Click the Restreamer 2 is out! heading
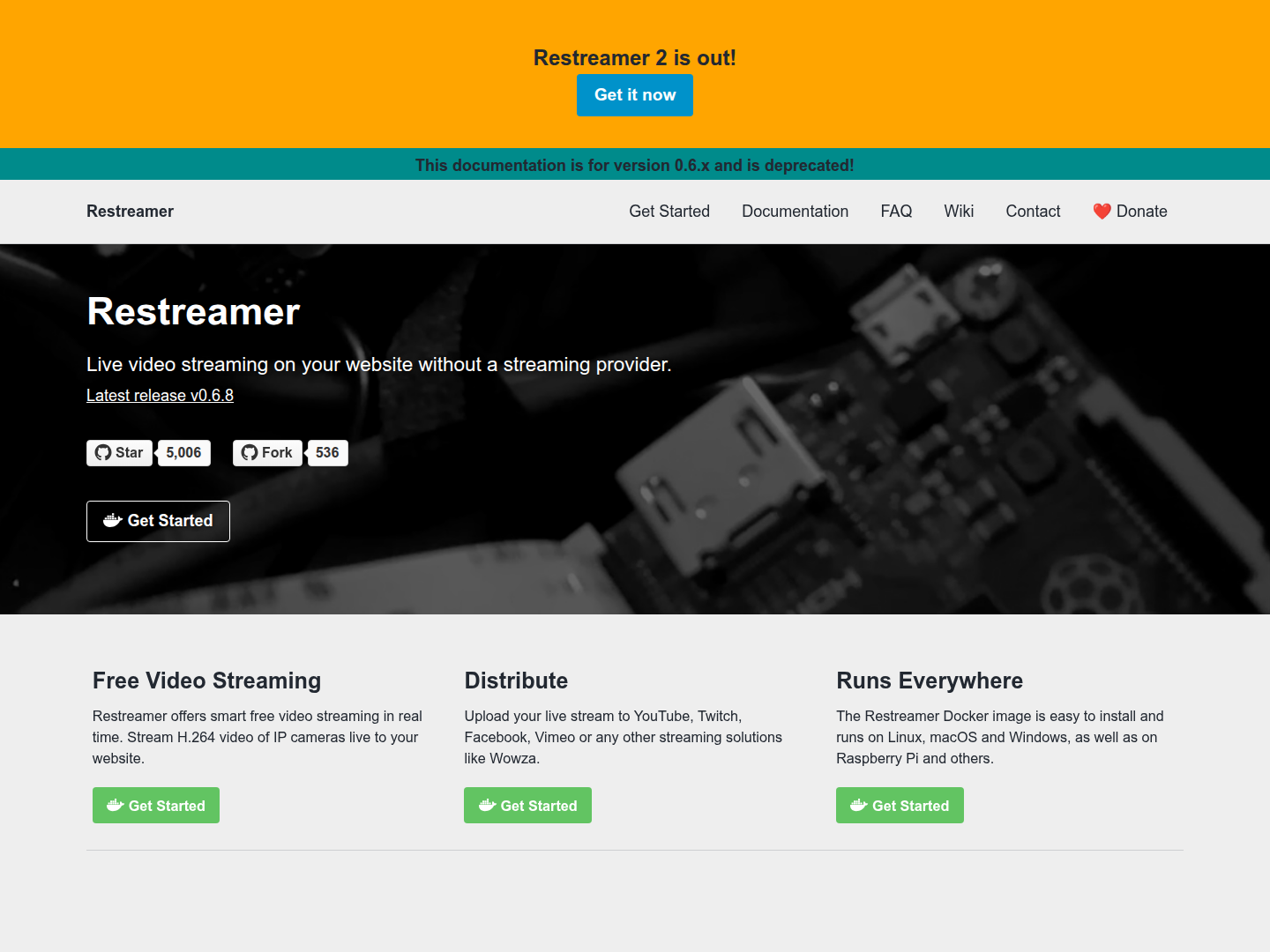 click(x=635, y=58)
